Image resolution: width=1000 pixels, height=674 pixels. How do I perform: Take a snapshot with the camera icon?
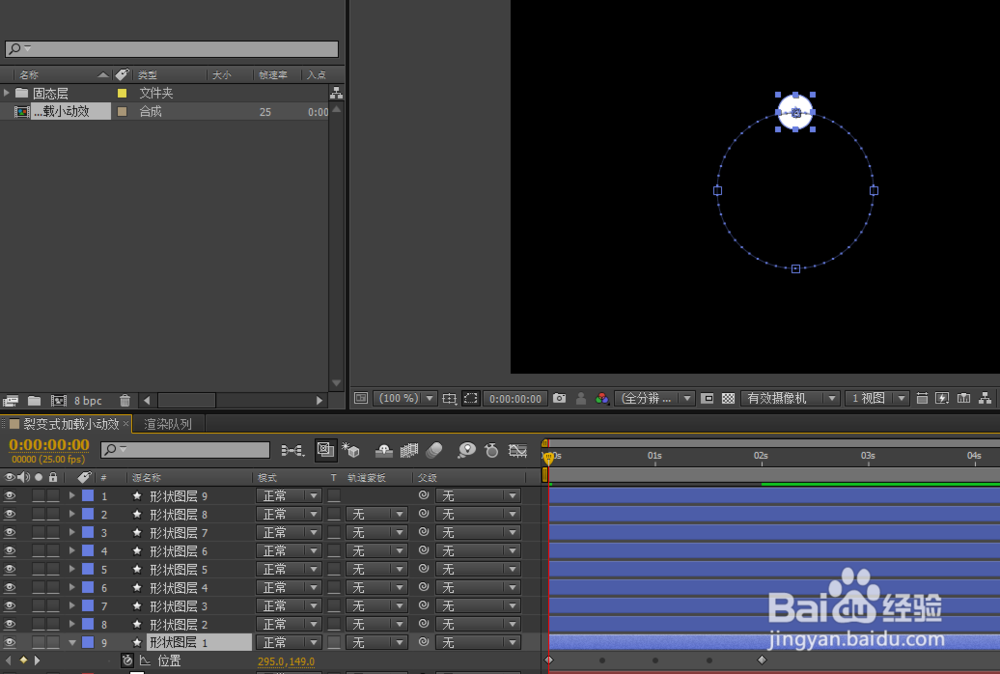(x=559, y=398)
